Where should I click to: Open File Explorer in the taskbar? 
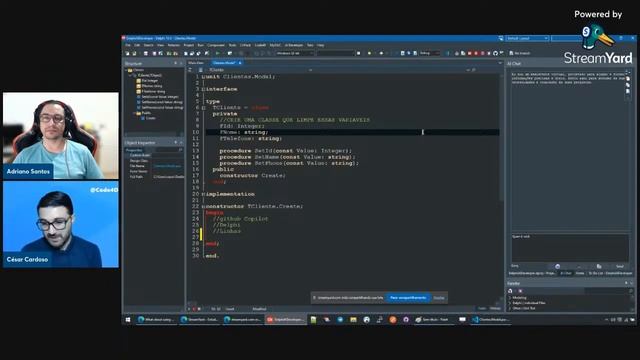click(x=353, y=320)
